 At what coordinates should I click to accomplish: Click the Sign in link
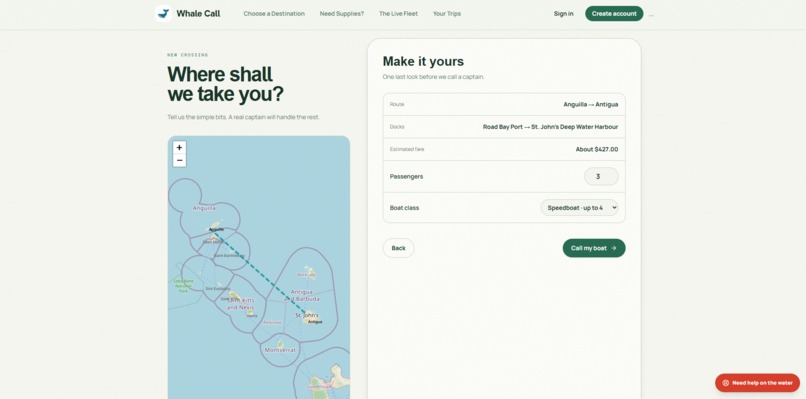pyautogui.click(x=563, y=14)
